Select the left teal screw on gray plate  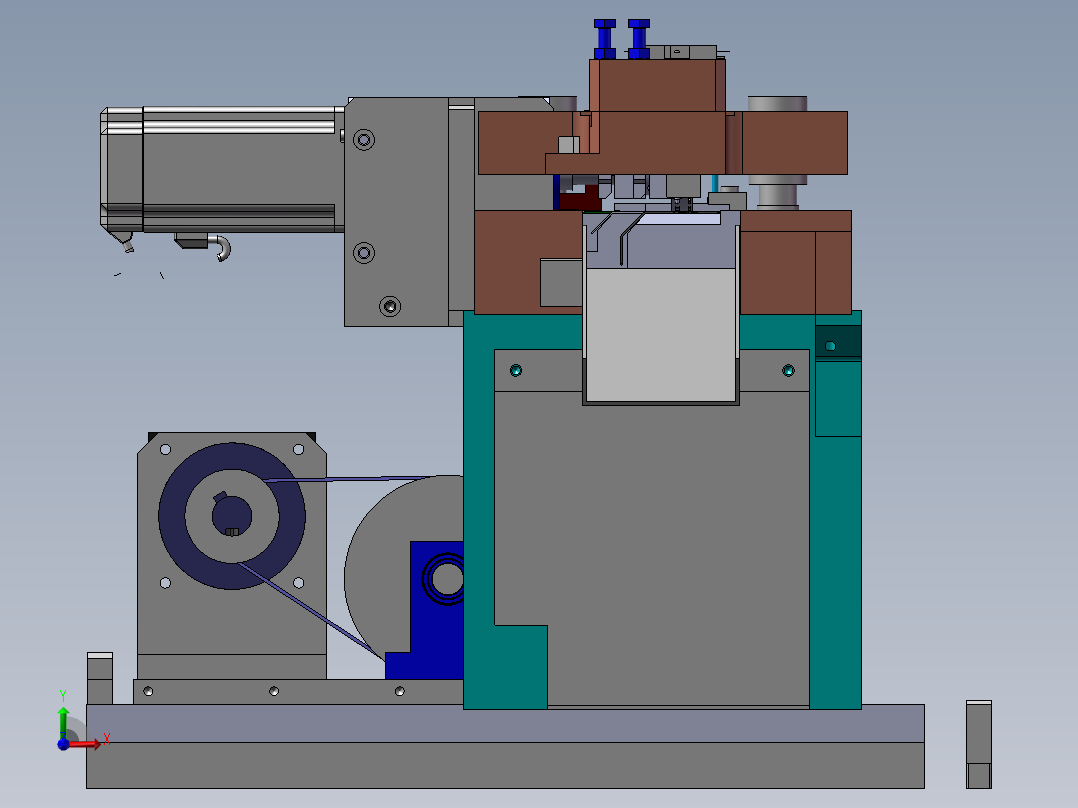click(516, 371)
